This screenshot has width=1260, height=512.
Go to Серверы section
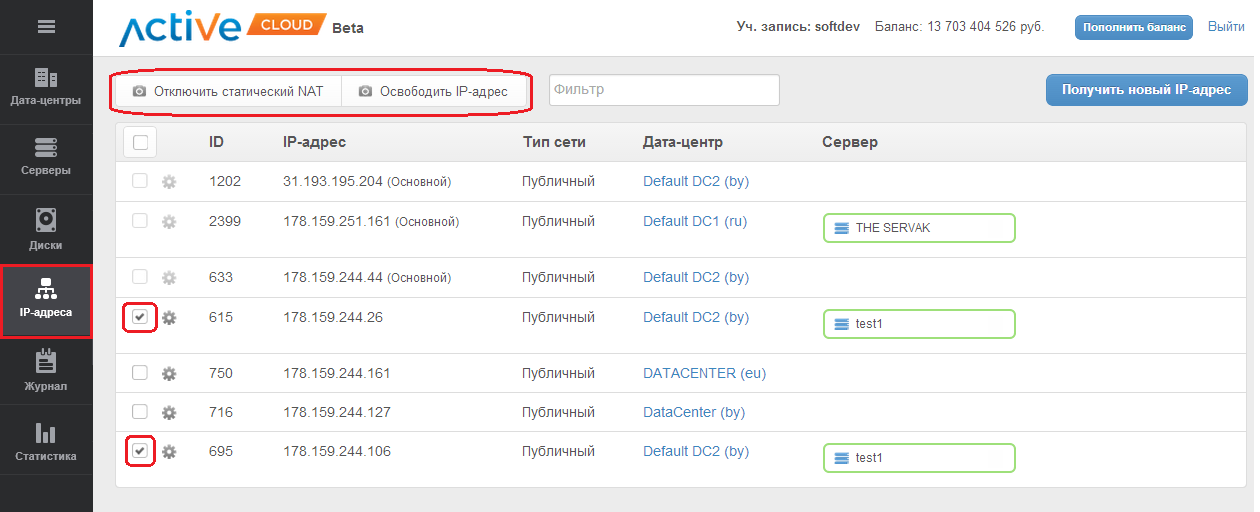(x=46, y=158)
